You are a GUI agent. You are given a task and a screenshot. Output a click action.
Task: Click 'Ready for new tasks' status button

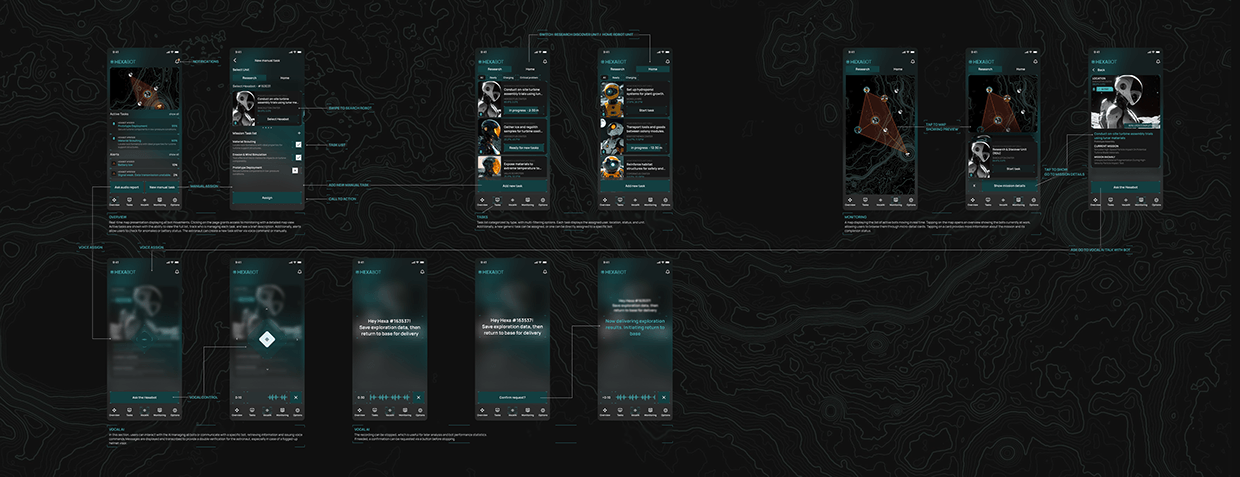522,148
